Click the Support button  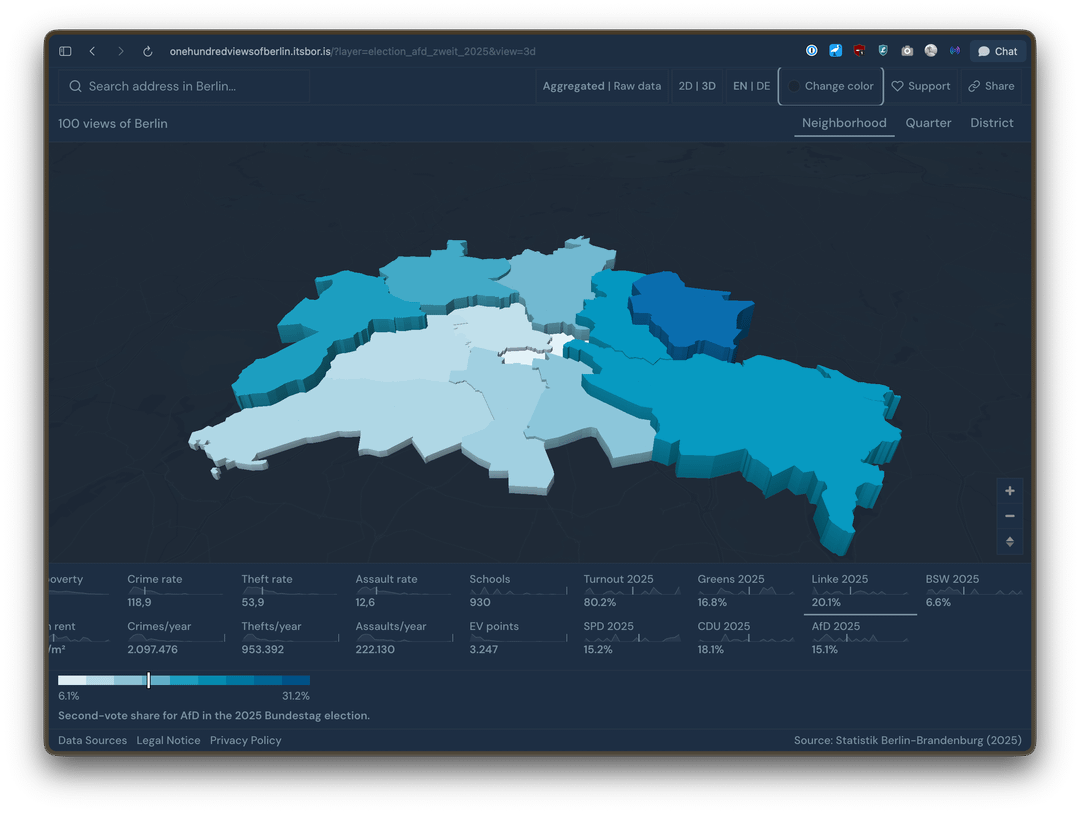coord(920,86)
